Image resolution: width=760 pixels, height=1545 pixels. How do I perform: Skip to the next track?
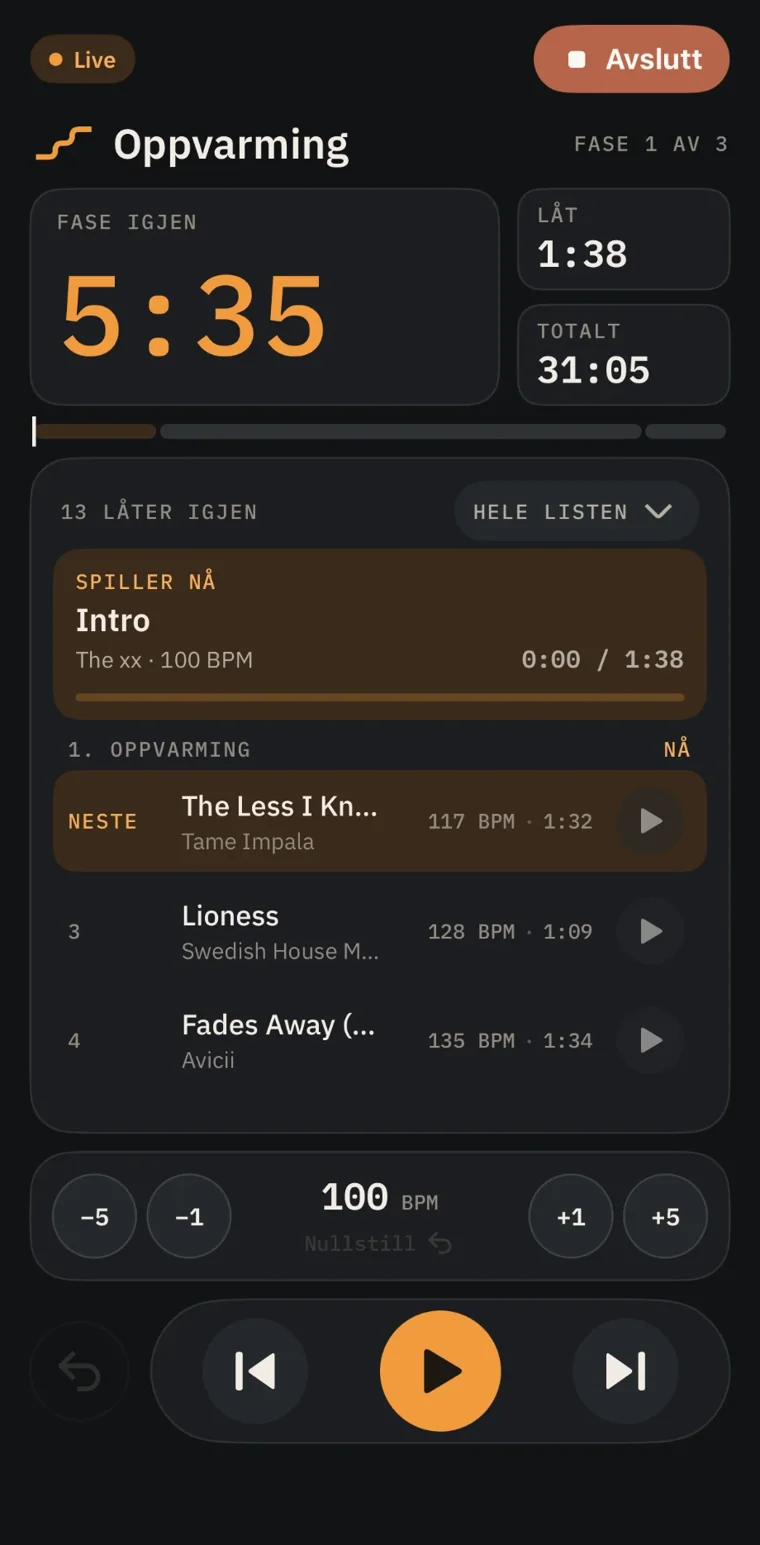[x=625, y=1370]
